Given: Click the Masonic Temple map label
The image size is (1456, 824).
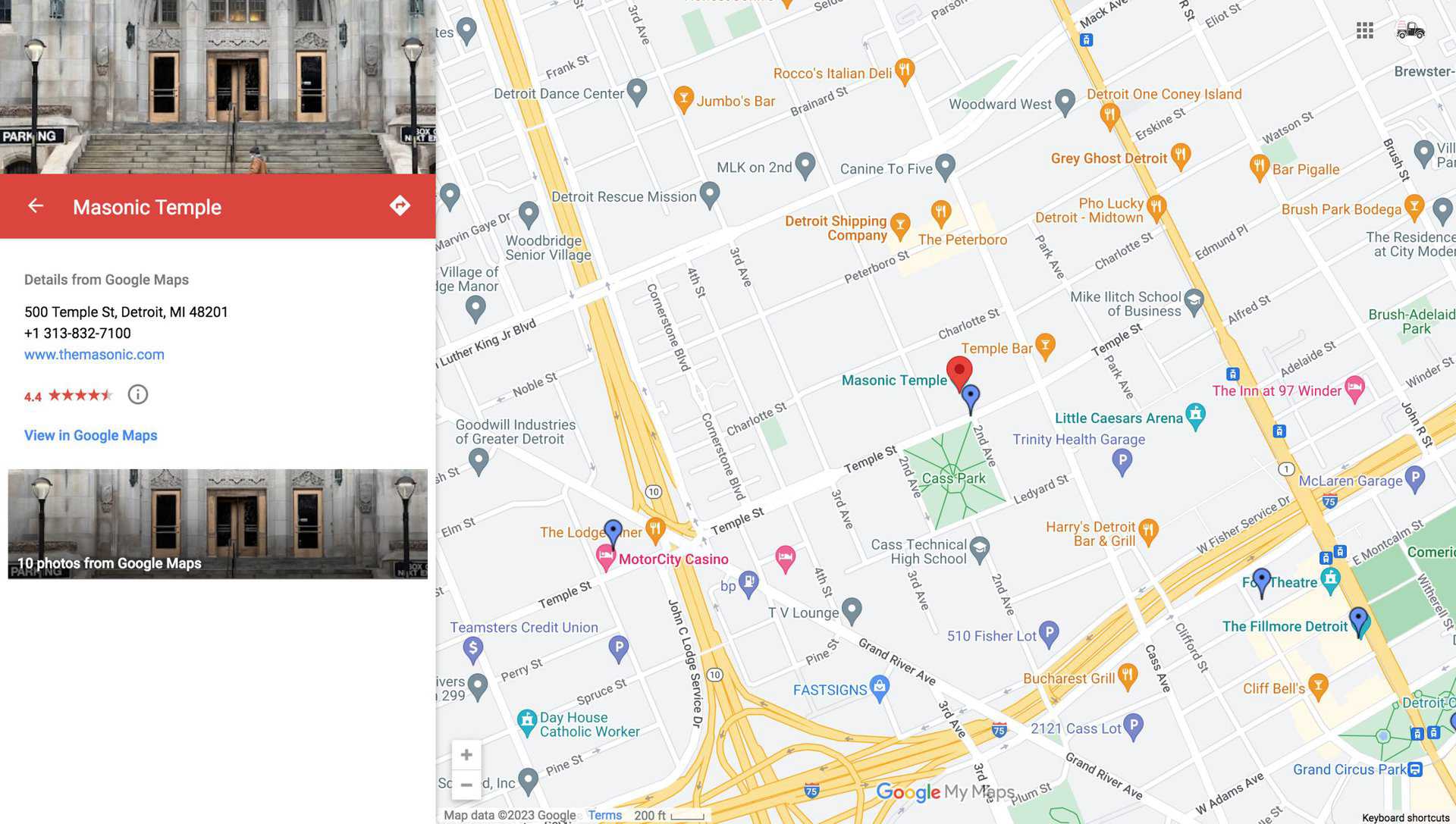Looking at the screenshot, I should tap(894, 380).
